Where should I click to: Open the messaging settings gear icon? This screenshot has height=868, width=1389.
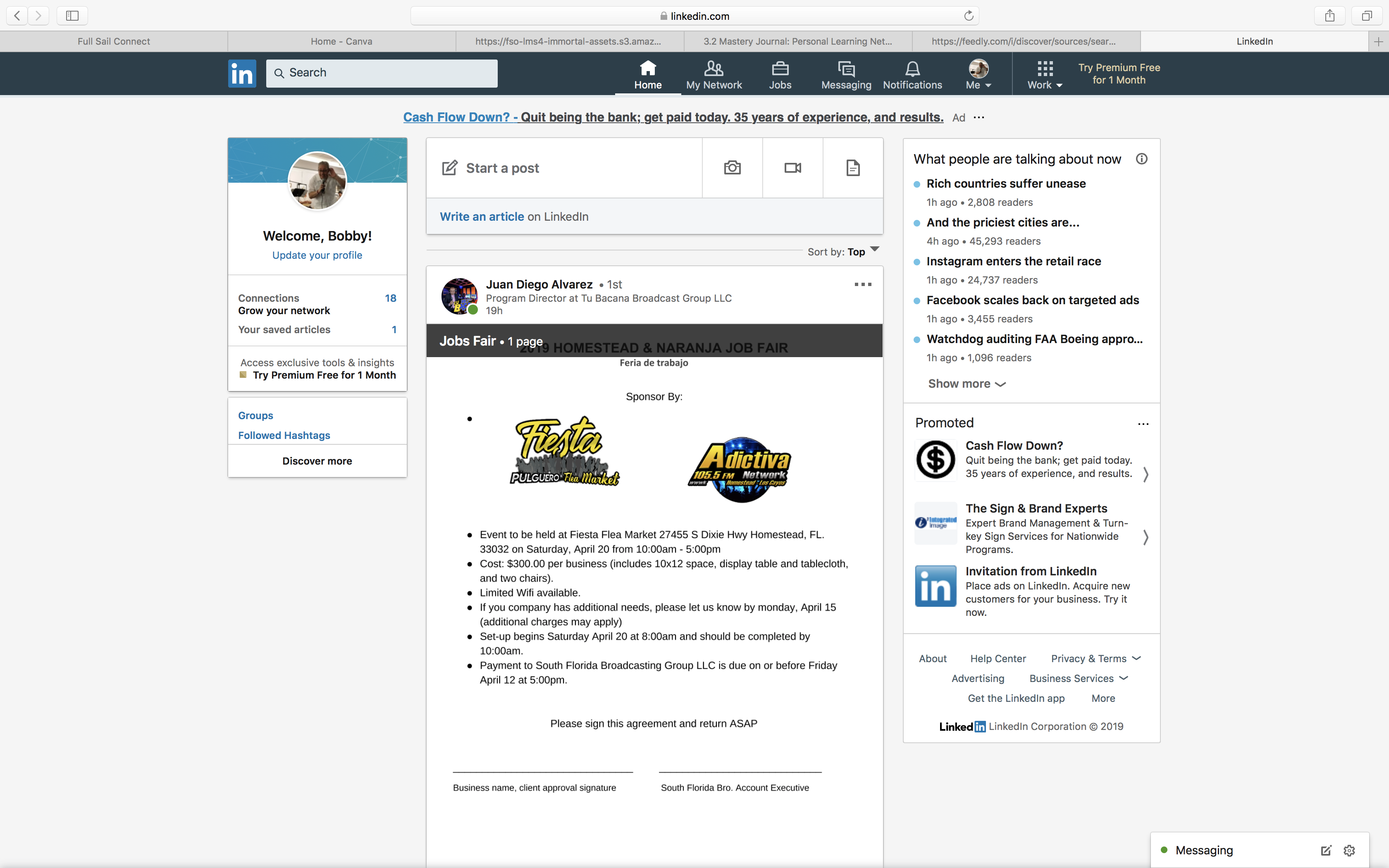[1349, 850]
